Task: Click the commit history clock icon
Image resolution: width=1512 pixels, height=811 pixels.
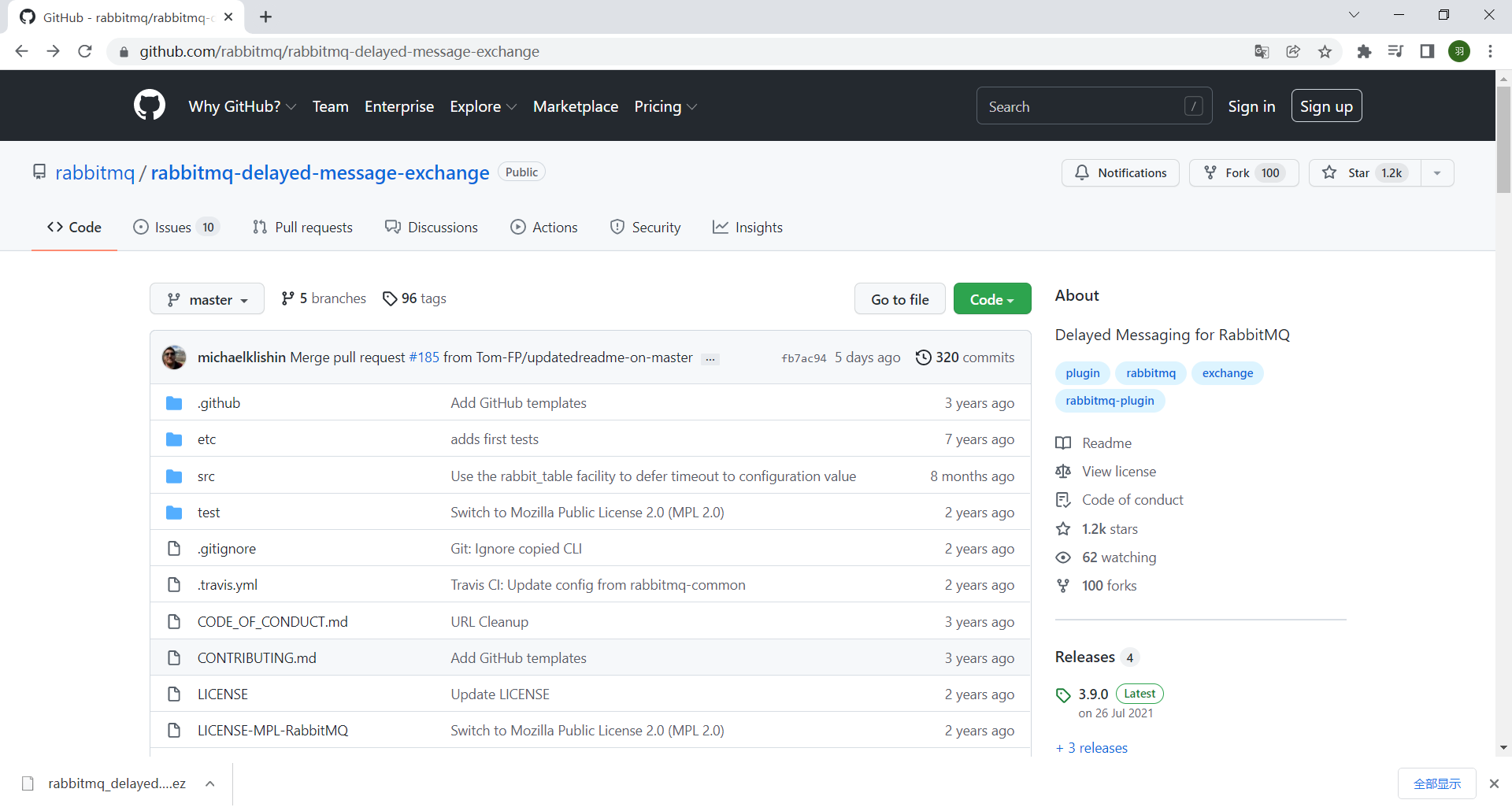Action: [x=923, y=357]
